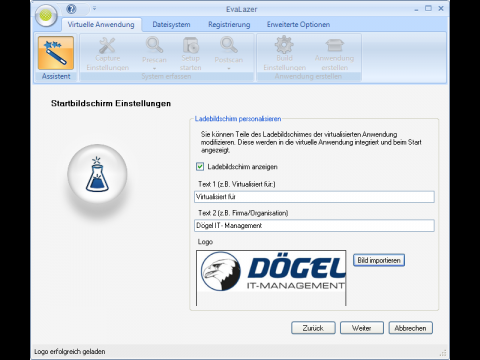
Task: Close the EvaLazer window
Action: click(441, 8)
